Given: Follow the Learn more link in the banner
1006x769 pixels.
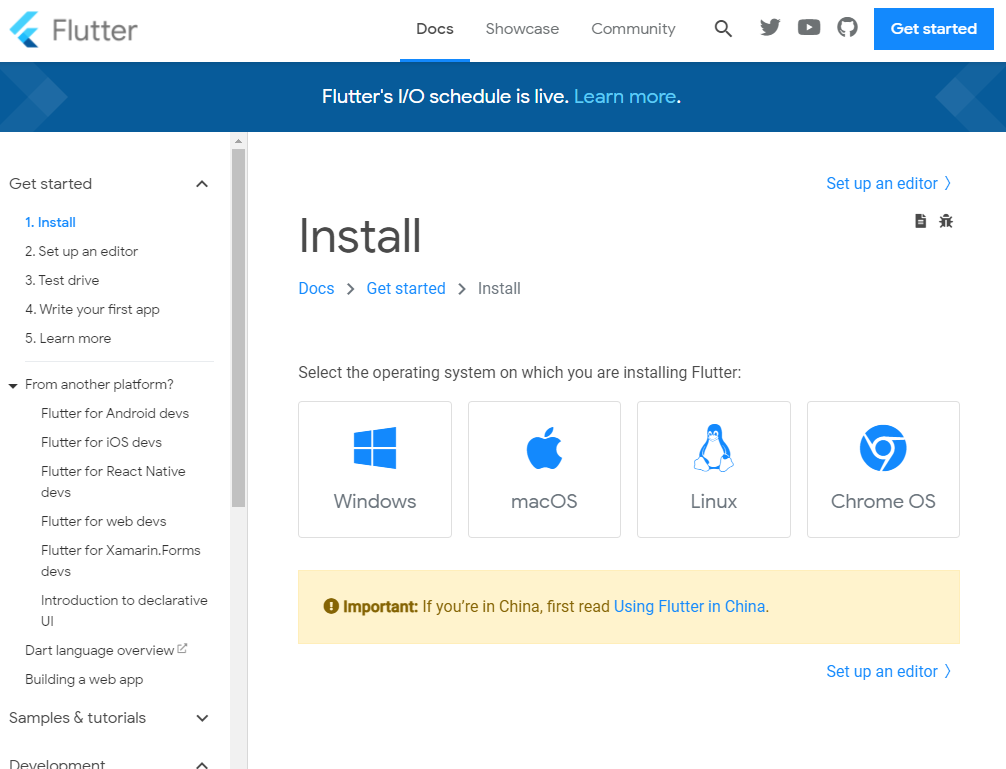Looking at the screenshot, I should (625, 96).
